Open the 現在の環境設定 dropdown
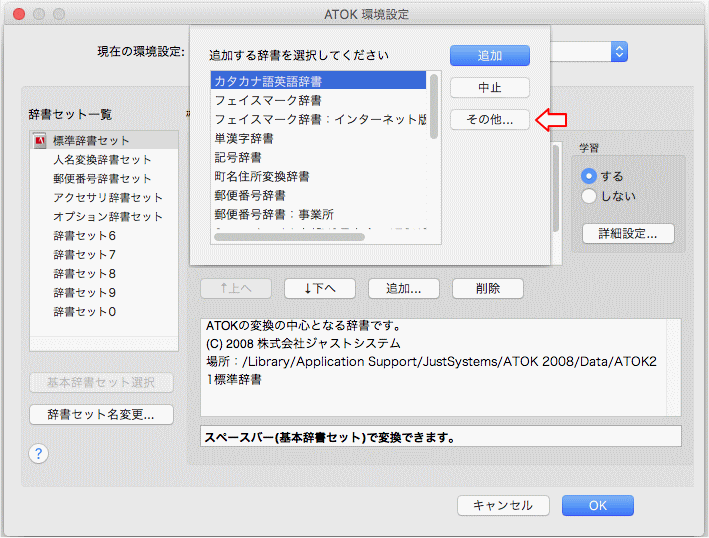This screenshot has height=538, width=709. [619, 52]
